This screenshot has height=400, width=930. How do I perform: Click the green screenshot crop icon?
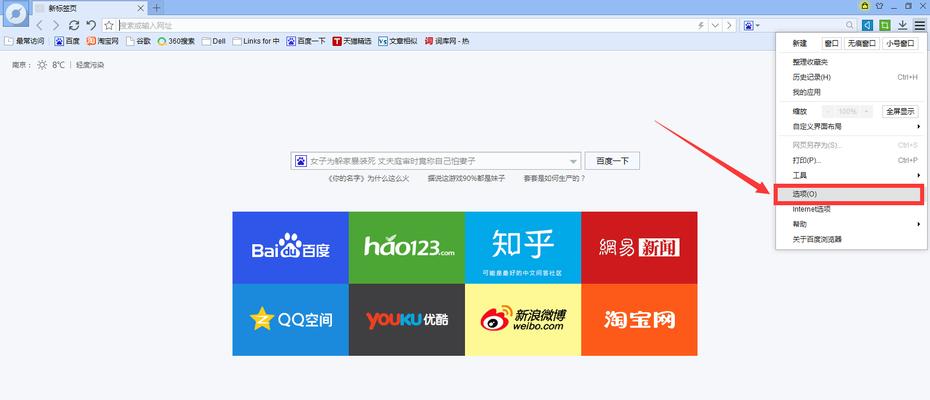click(885, 25)
